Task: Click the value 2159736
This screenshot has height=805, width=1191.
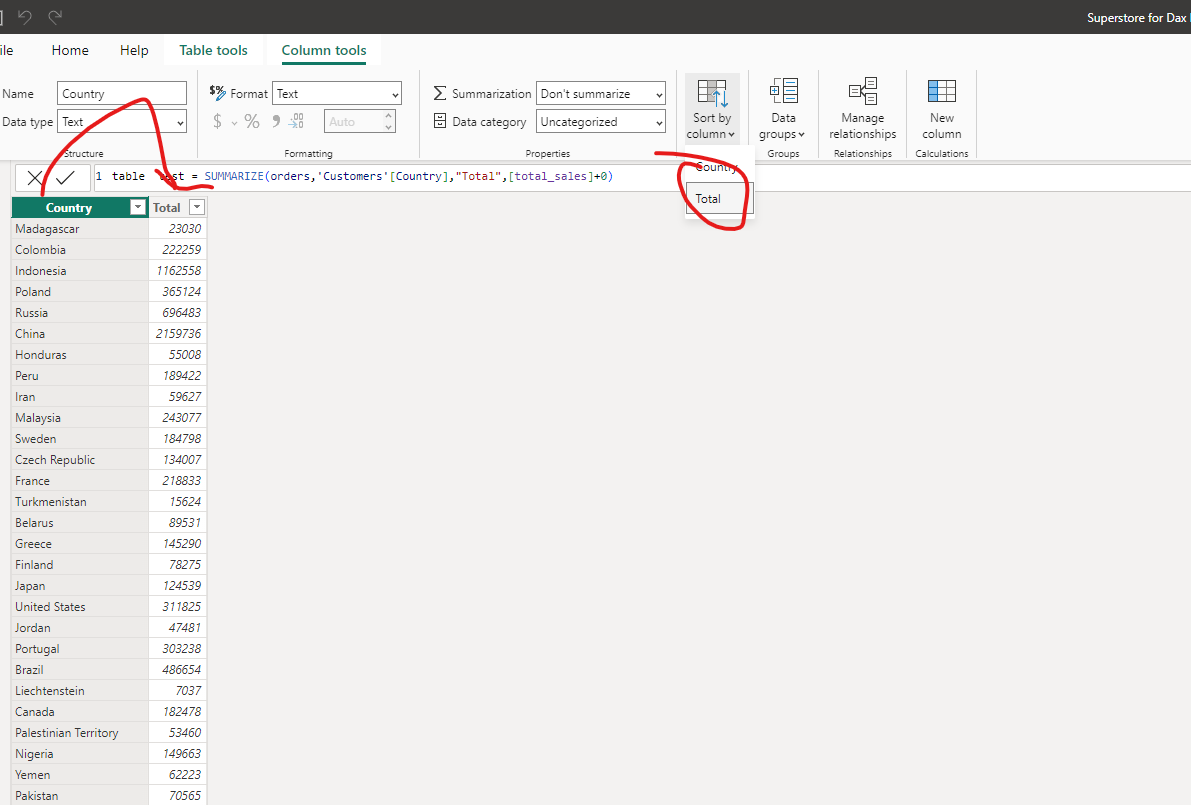Action: (178, 333)
